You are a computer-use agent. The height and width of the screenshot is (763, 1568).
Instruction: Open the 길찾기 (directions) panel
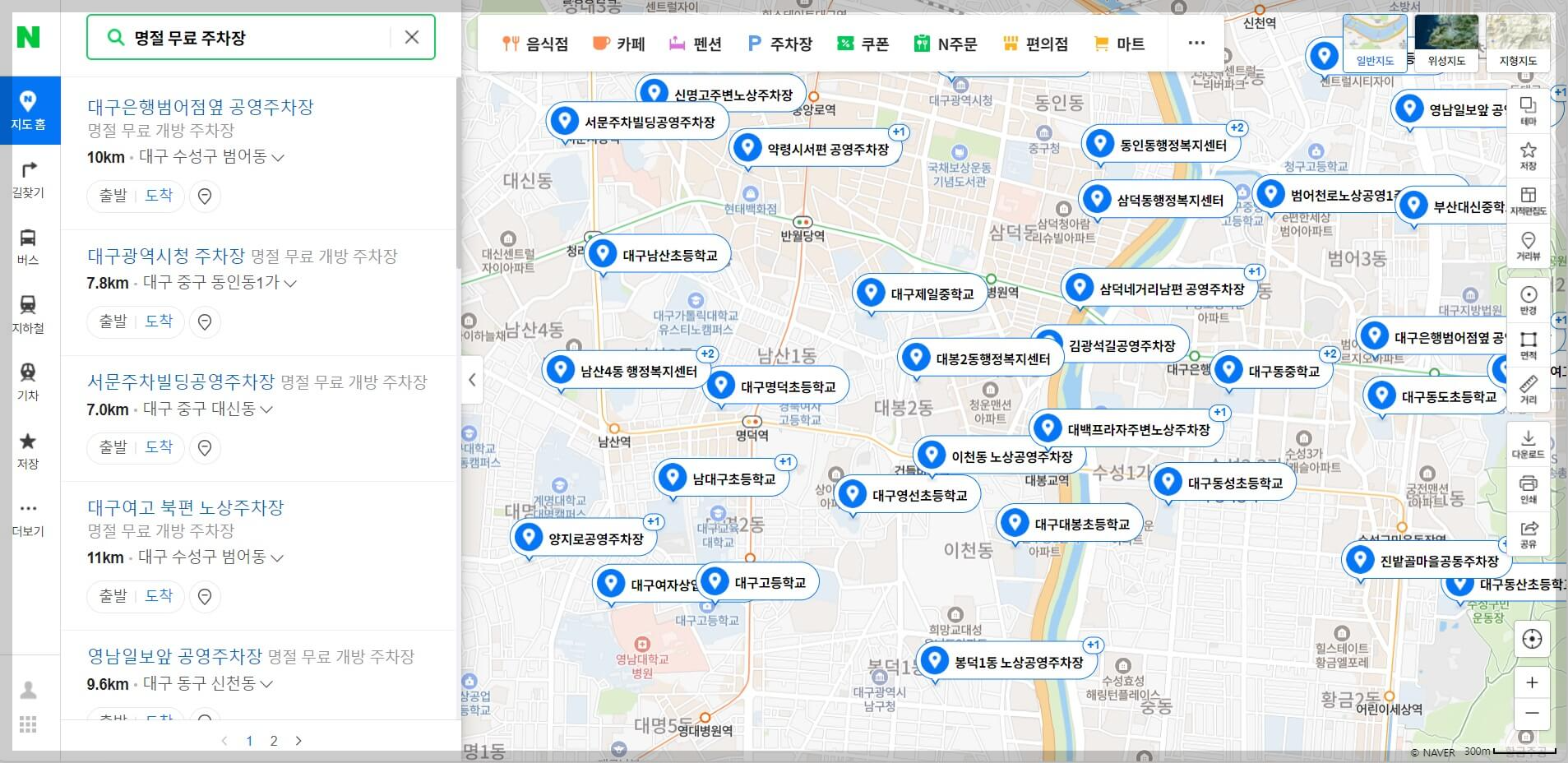29,179
